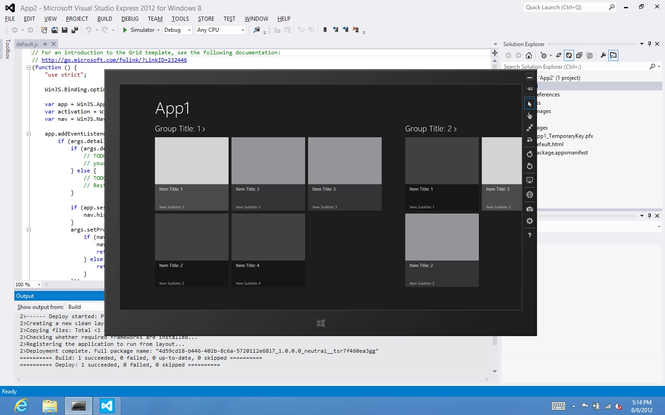Screen dimensions: 665x415
Task: Click the Refresh icon in Solution Explorer
Action: pyautogui.click(x=569, y=56)
